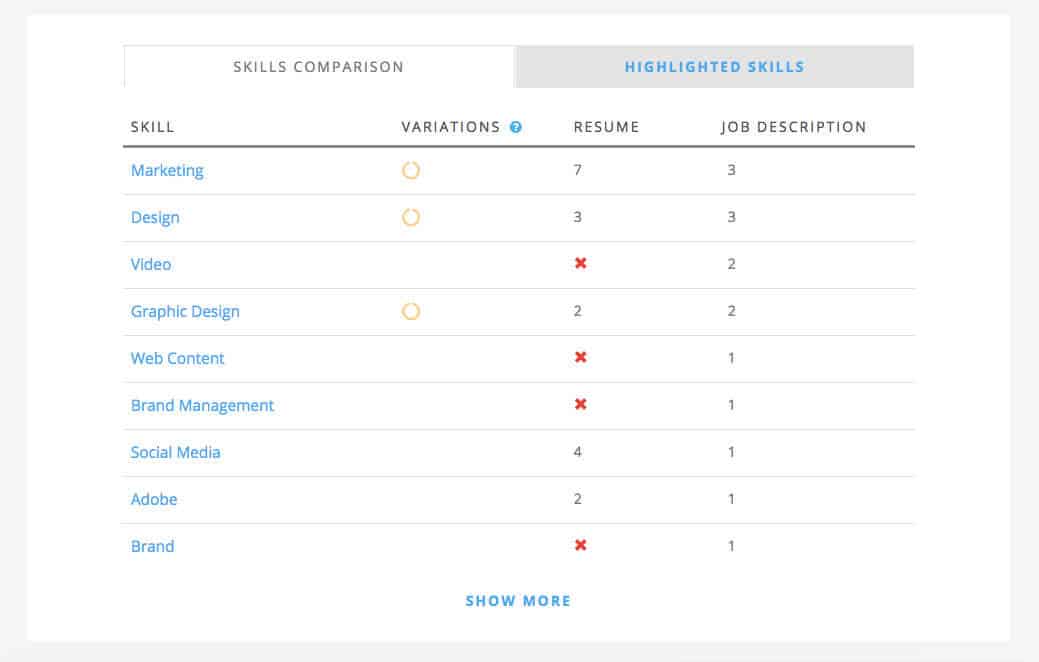Click the Social Media skill link
The width and height of the screenshot is (1039, 662).
pos(176,452)
